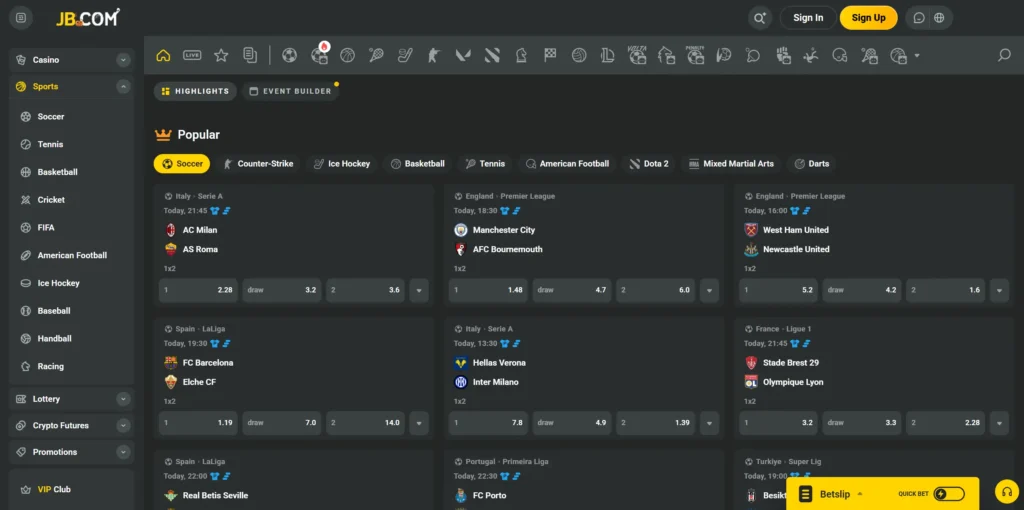Click the Home icon in sports toolbar
Viewport: 1024px width, 510px height.
tap(163, 55)
